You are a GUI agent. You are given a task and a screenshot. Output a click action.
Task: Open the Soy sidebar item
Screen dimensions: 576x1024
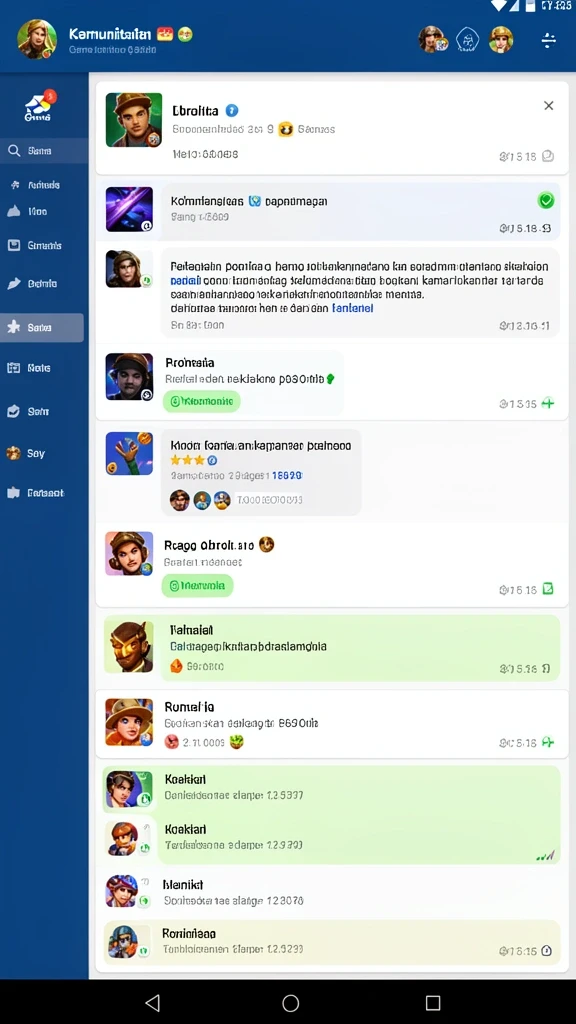[x=26, y=453]
